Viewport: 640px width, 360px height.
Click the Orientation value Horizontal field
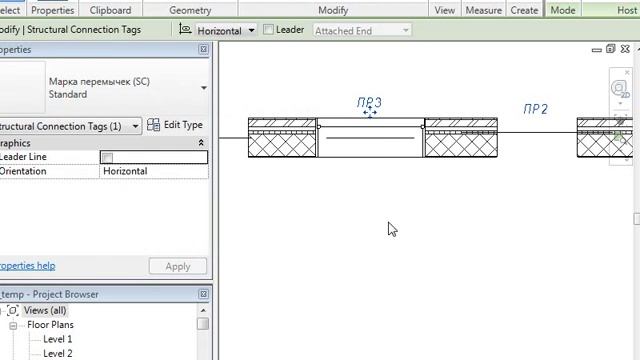click(x=153, y=171)
